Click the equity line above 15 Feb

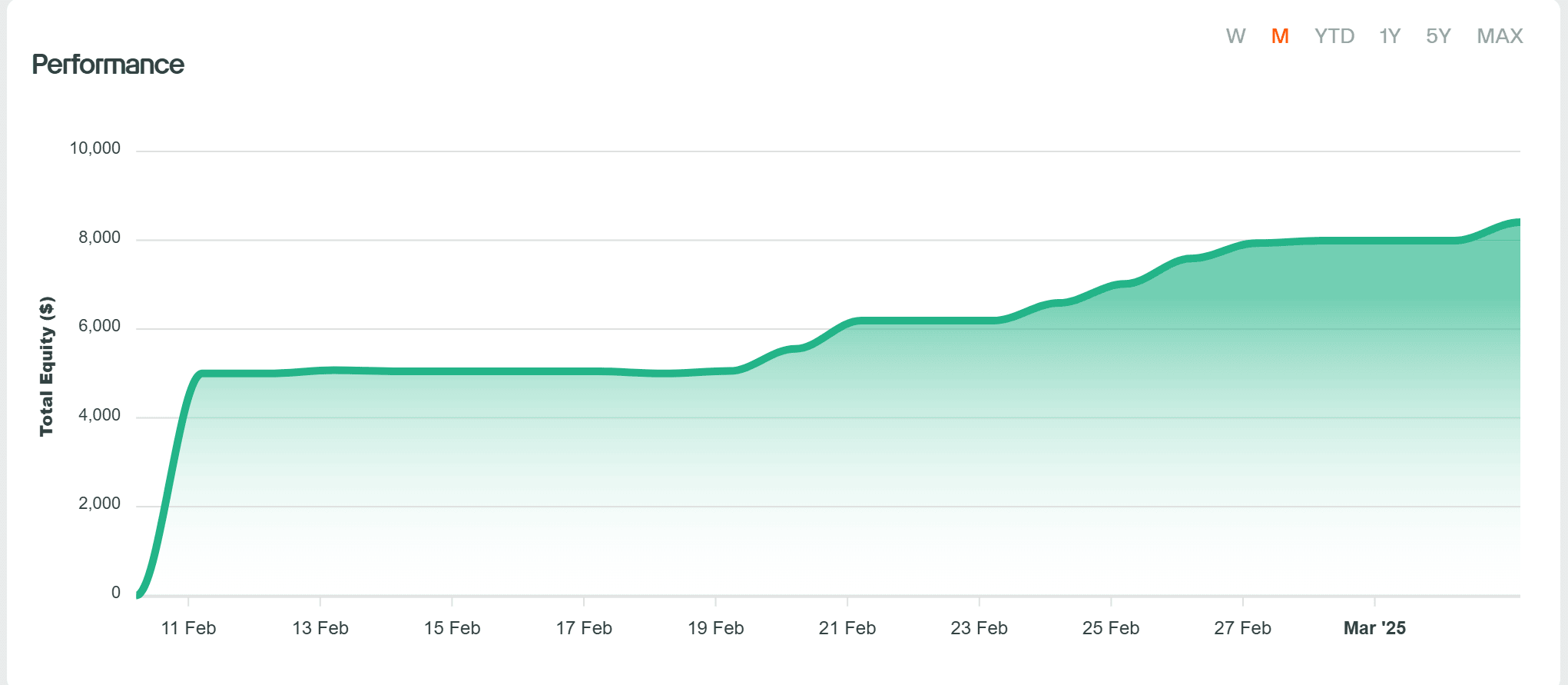pyautogui.click(x=452, y=371)
